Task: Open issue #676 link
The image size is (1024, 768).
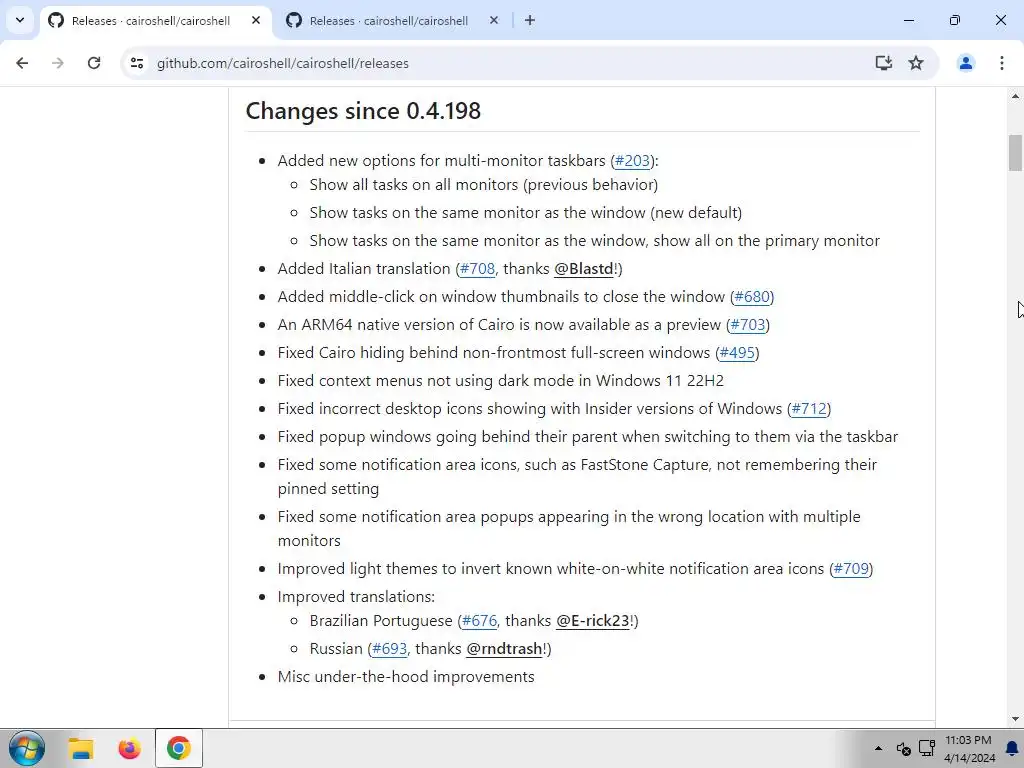Action: (x=479, y=621)
